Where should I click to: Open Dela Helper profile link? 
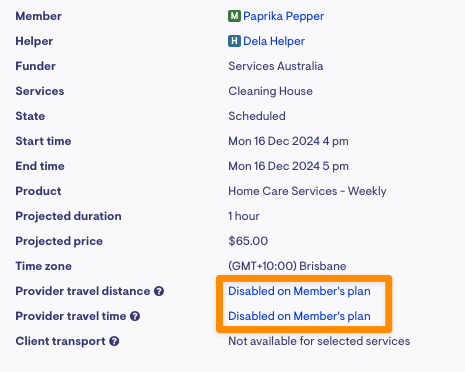274,41
